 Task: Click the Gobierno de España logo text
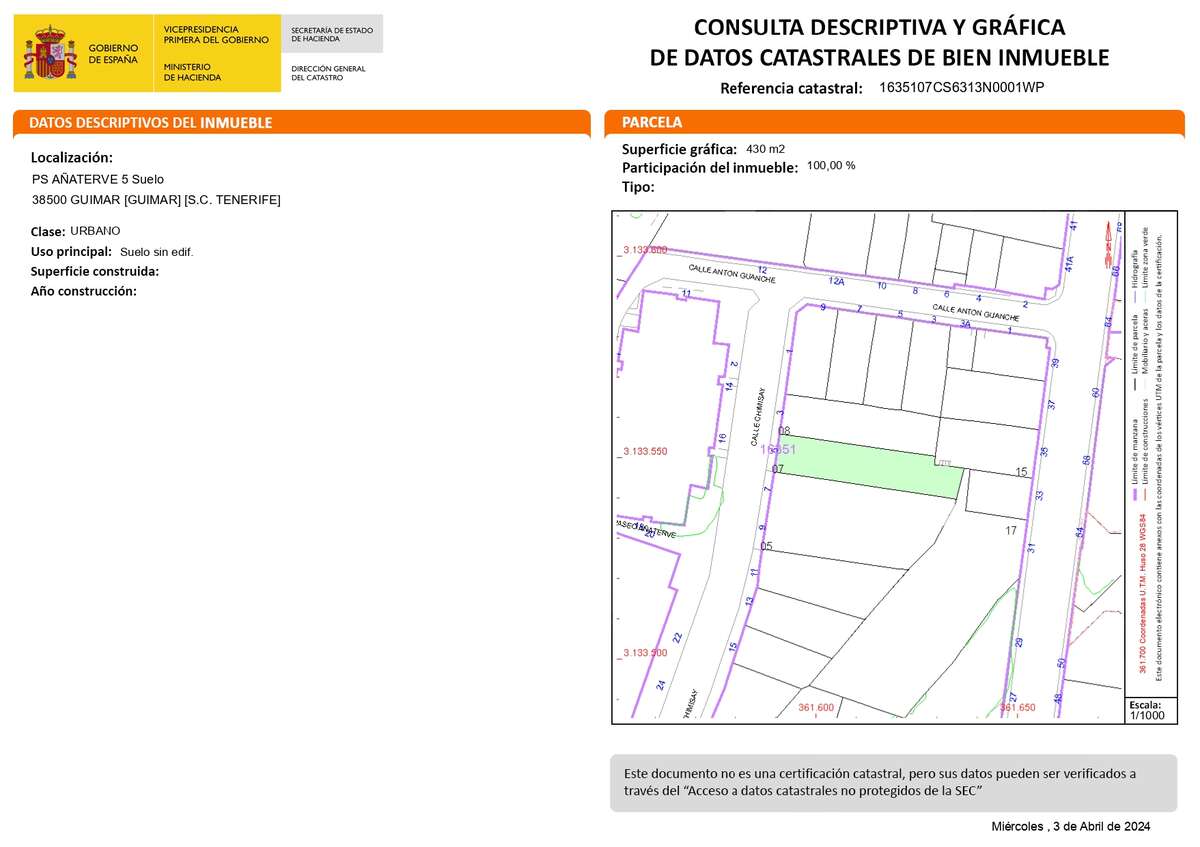point(113,54)
